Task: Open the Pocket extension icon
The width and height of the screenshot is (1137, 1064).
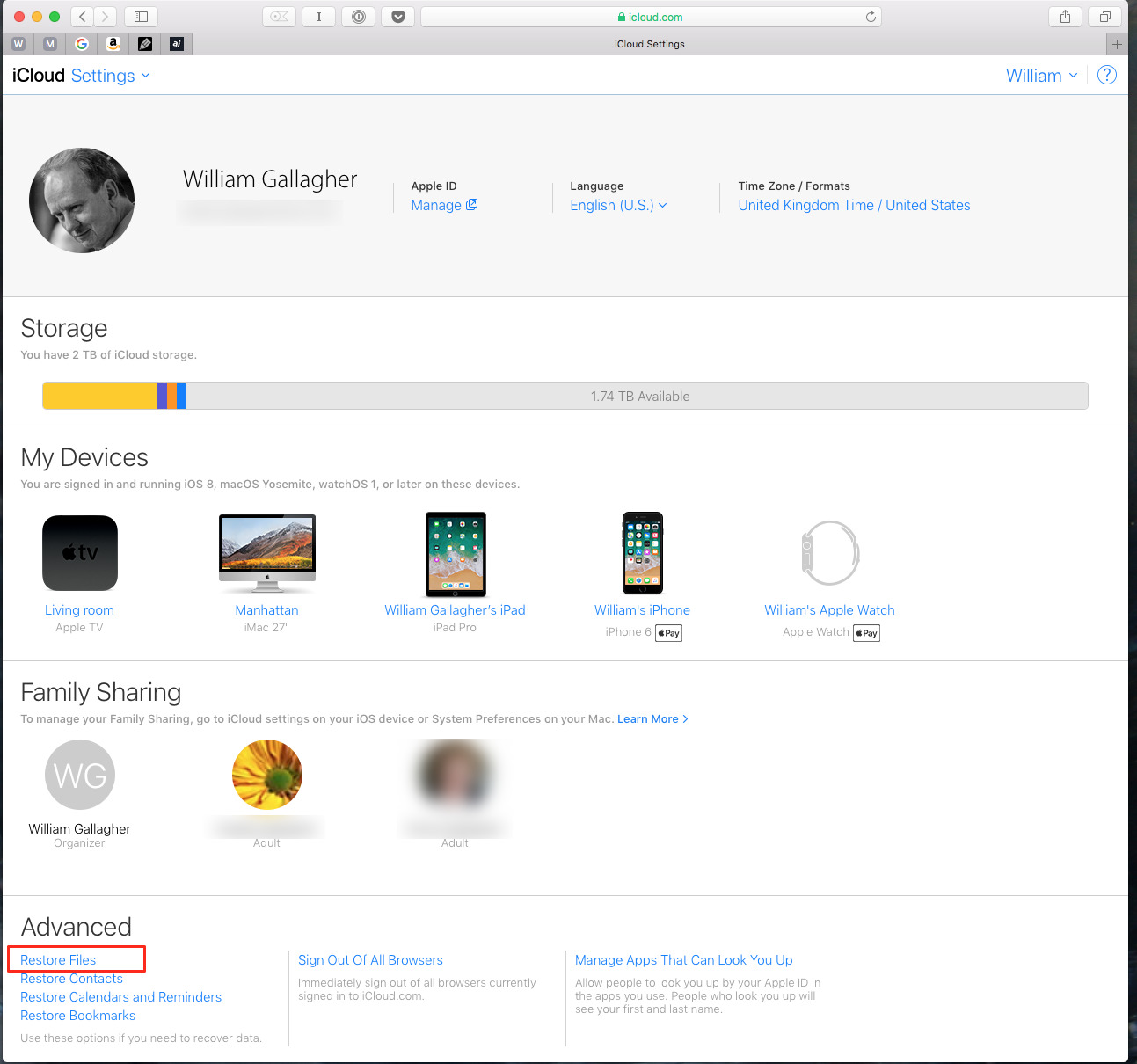Action: [398, 17]
